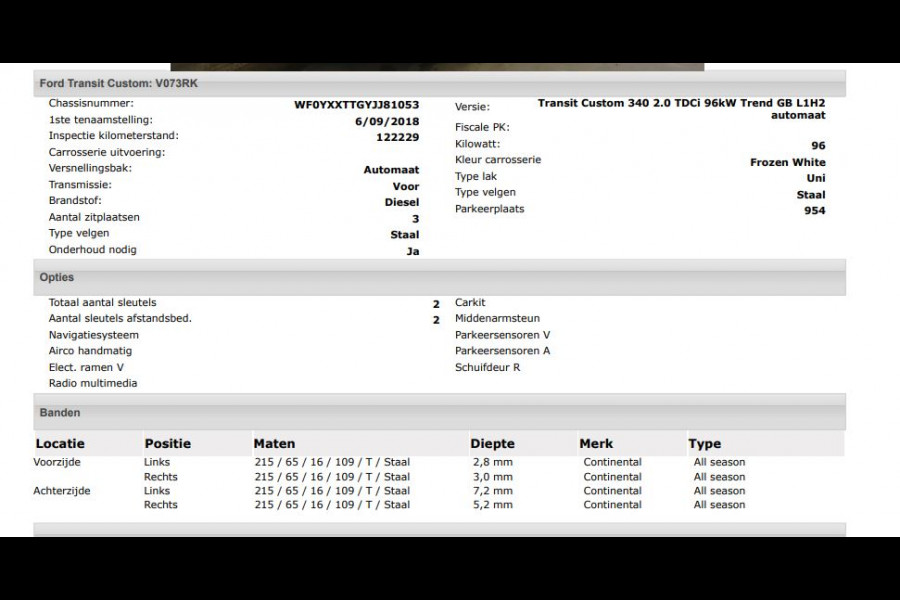This screenshot has width=900, height=600.
Task: Click the 6/09/2018 first registration date
Action: click(x=386, y=121)
